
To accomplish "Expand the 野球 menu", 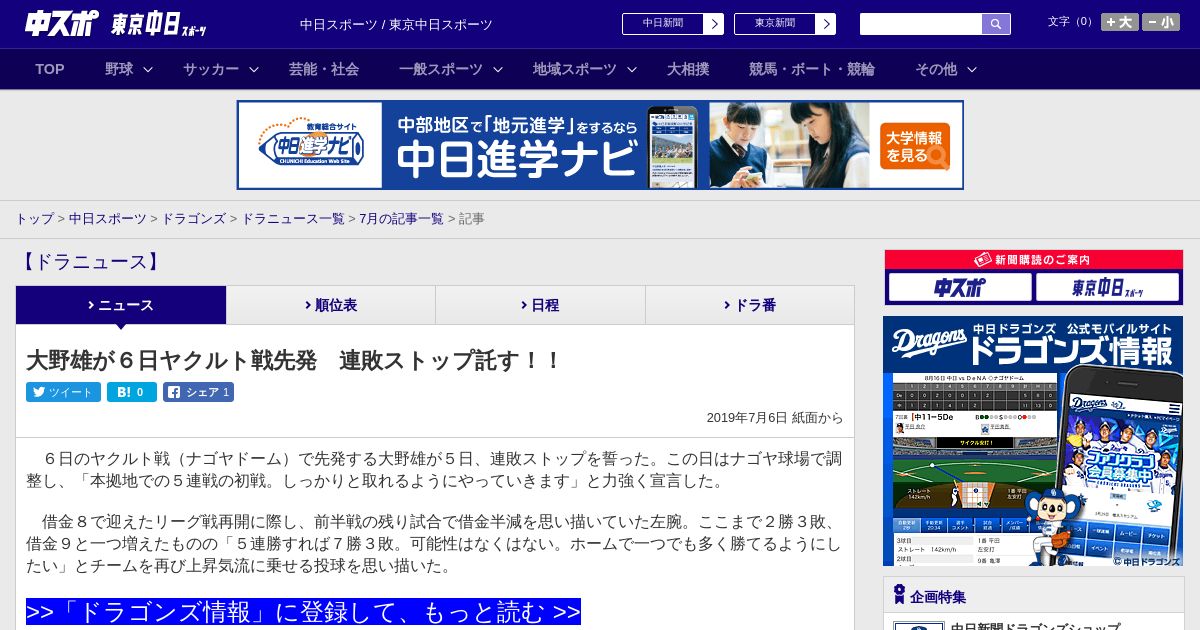I will pyautogui.click(x=129, y=69).
